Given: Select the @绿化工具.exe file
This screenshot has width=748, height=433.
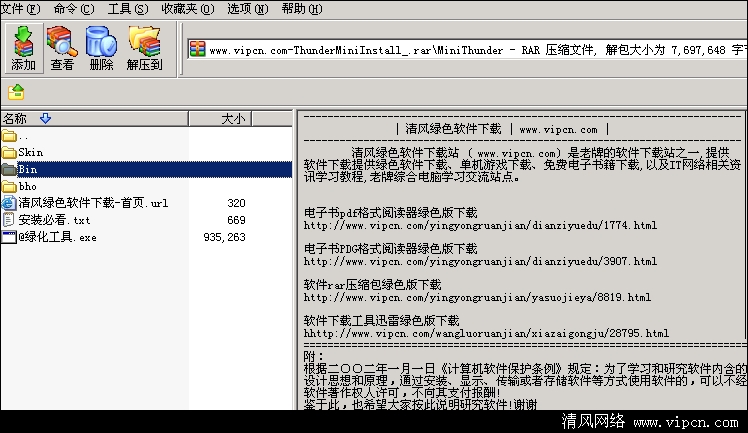Looking at the screenshot, I should (58, 237).
